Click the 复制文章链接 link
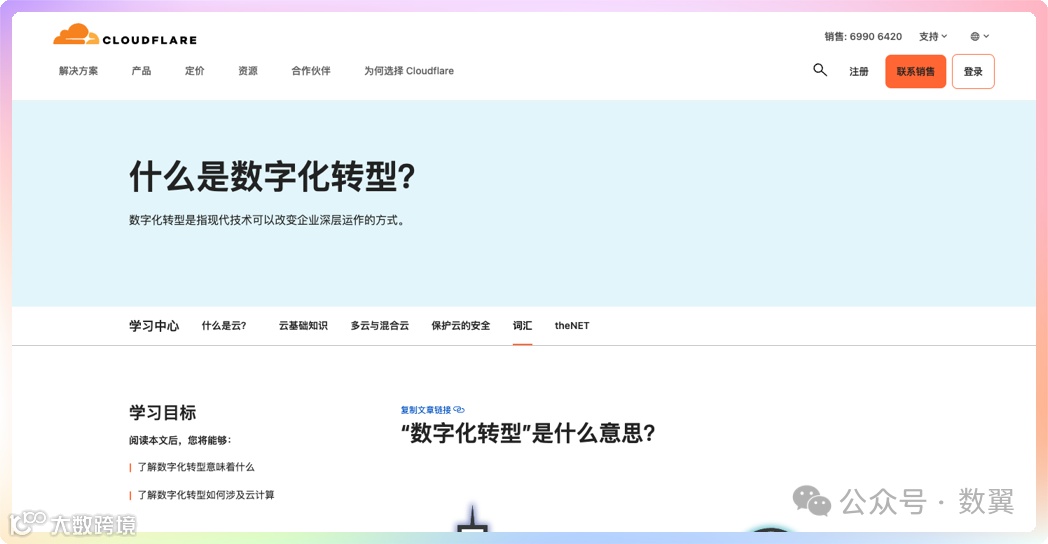 tap(426, 410)
